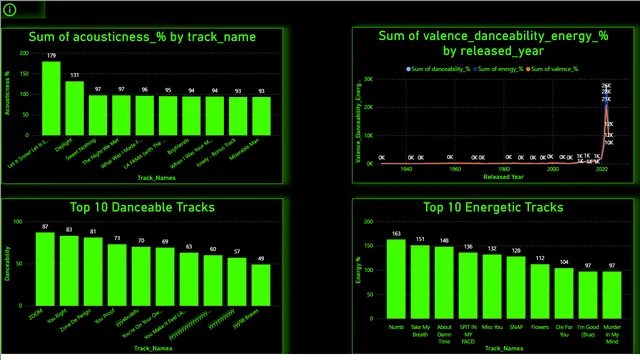Select the lovely - Bonus Track bar
Screen dimensions: 640x360
(x=238, y=116)
